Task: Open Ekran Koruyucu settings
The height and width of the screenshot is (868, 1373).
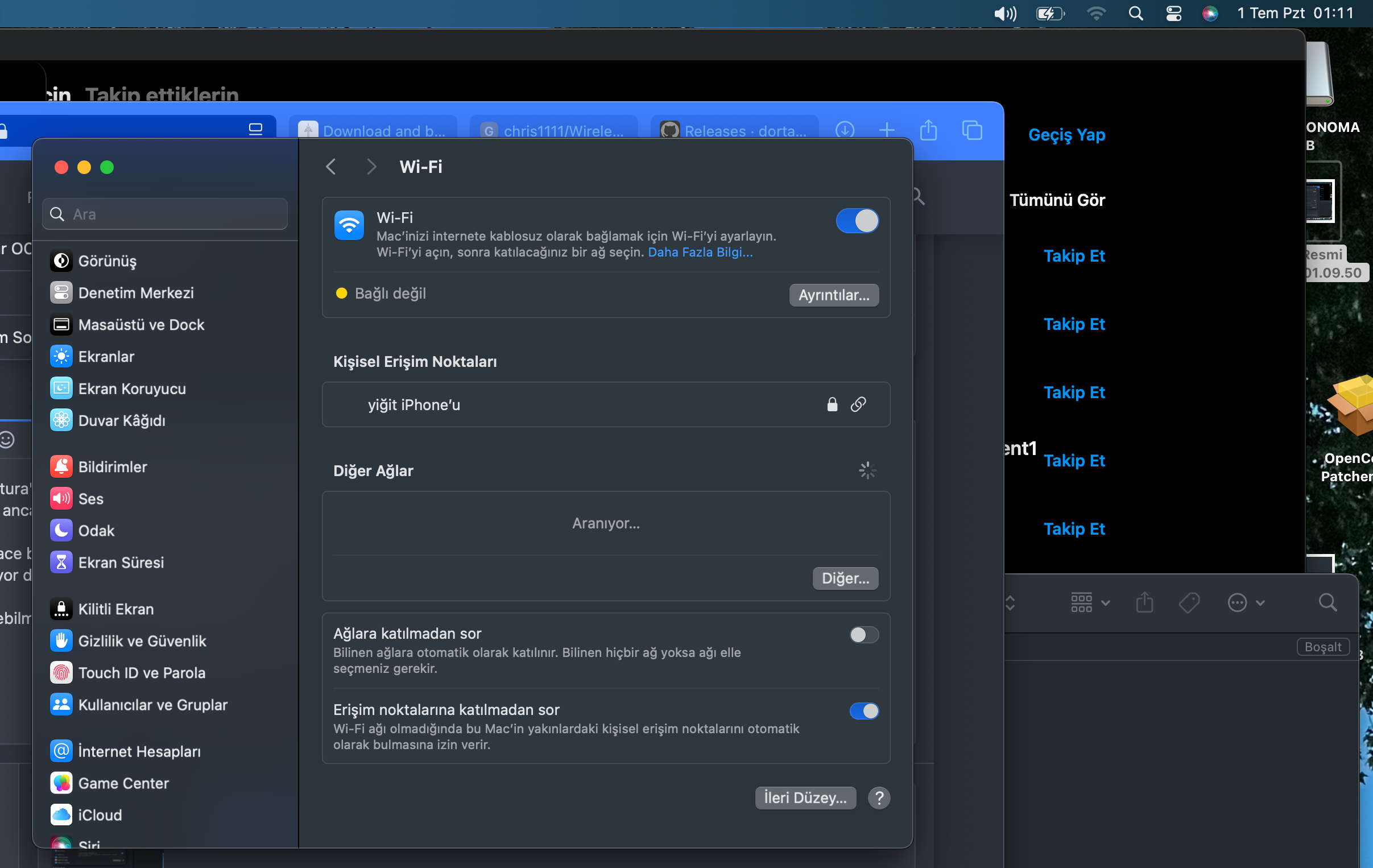Action: [132, 388]
